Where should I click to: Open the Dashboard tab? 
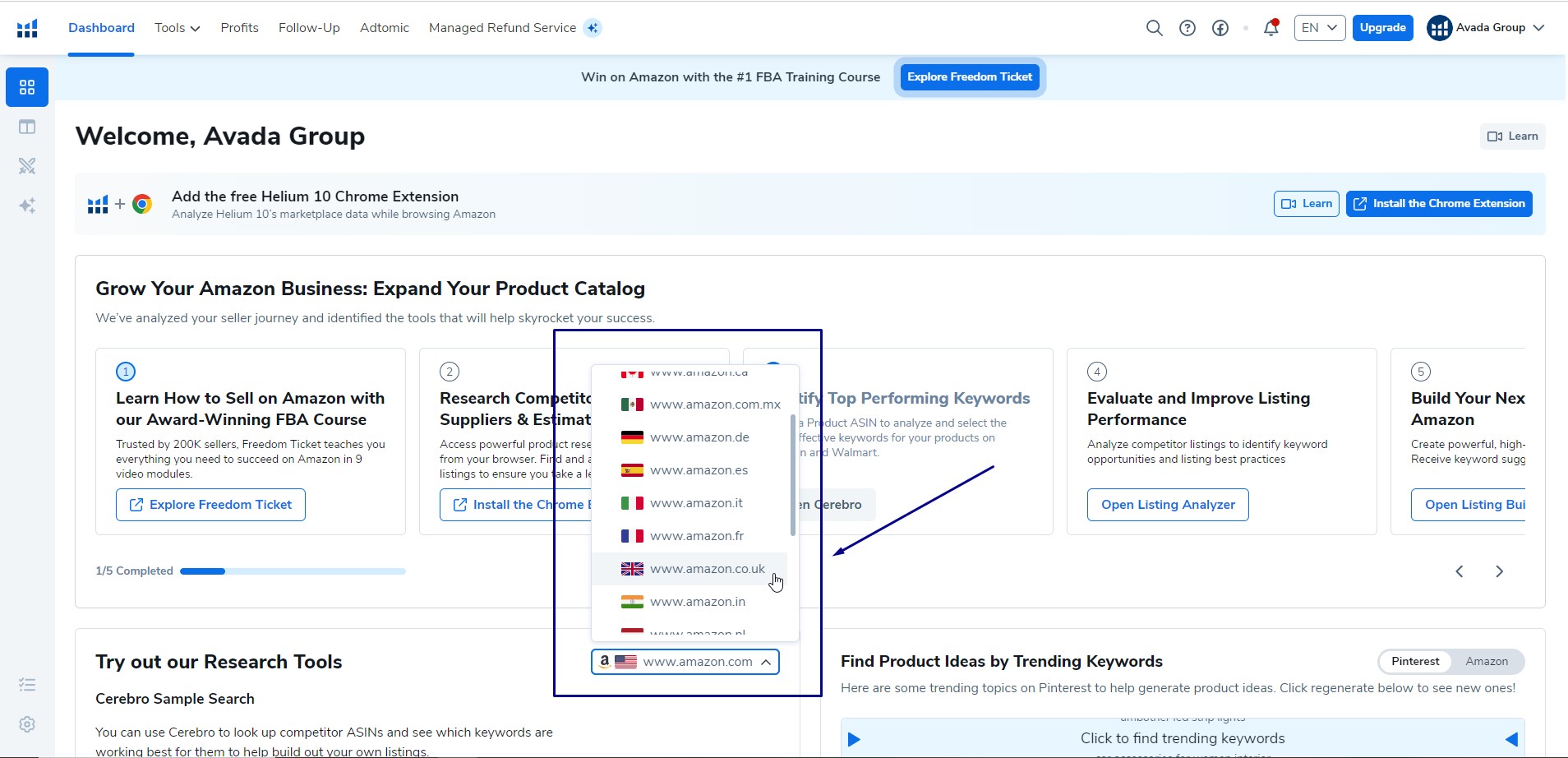point(101,28)
